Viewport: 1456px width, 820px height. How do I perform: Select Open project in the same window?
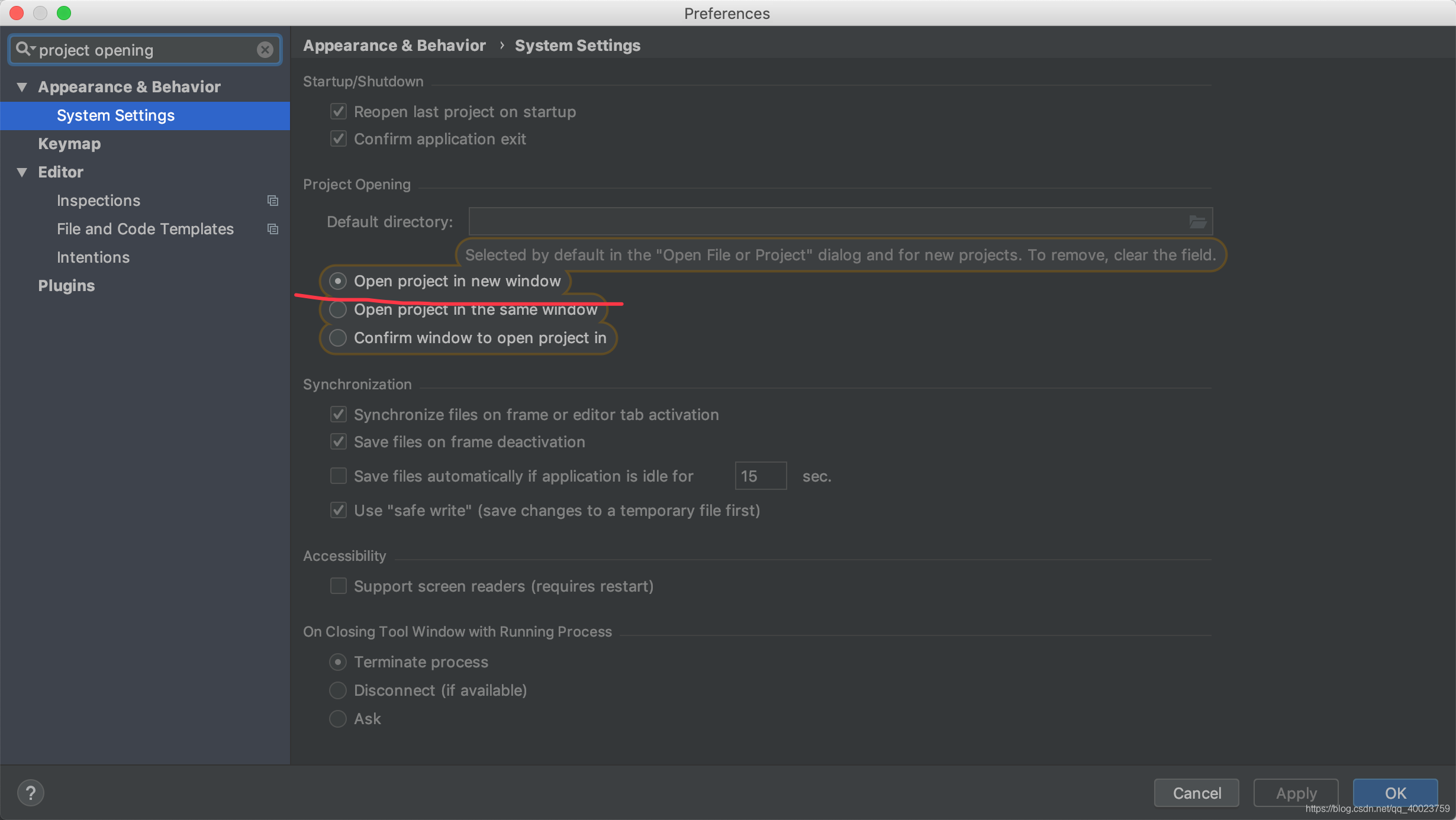pyautogui.click(x=338, y=309)
